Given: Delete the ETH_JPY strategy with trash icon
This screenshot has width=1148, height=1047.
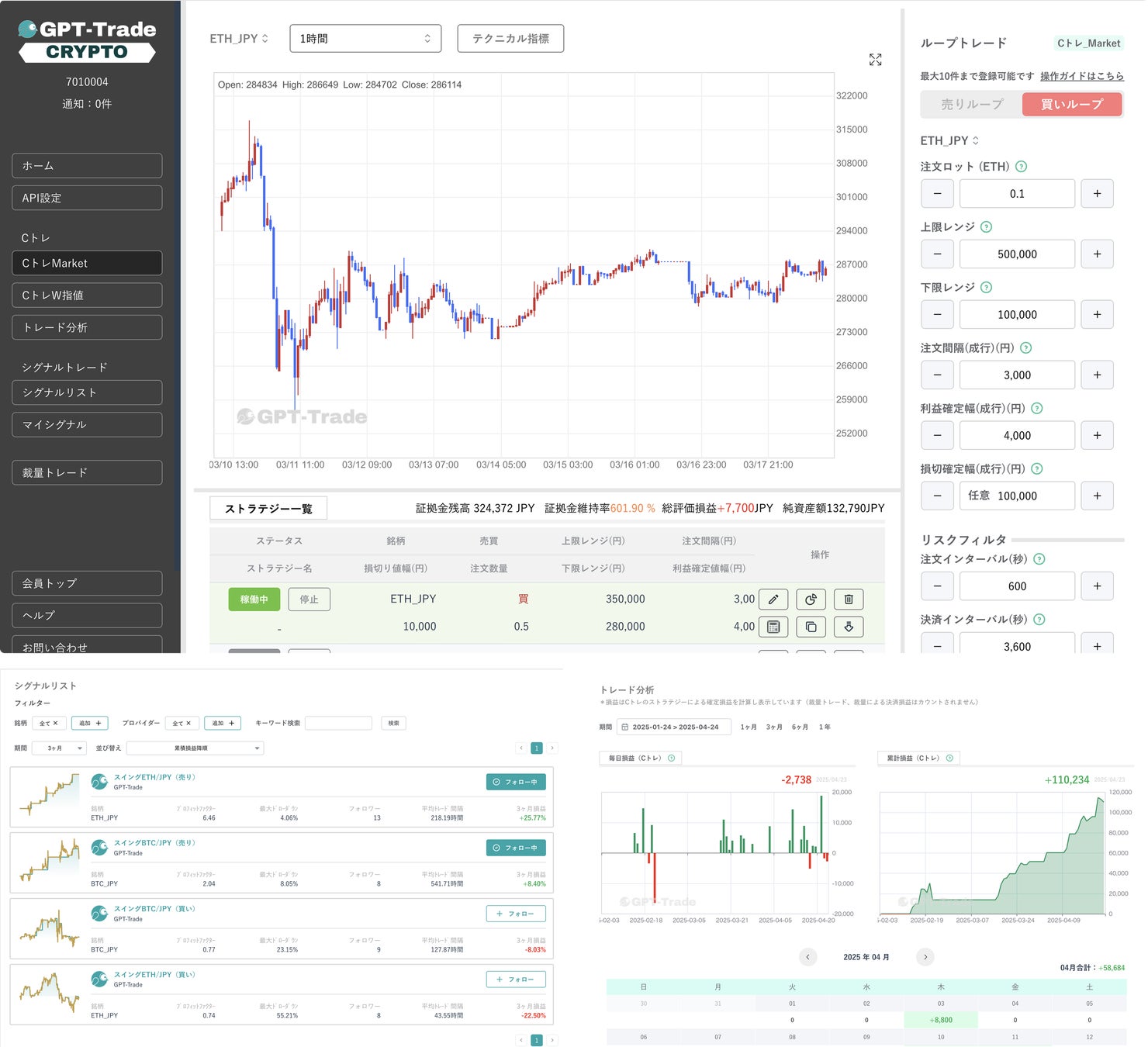Looking at the screenshot, I should point(849,600).
